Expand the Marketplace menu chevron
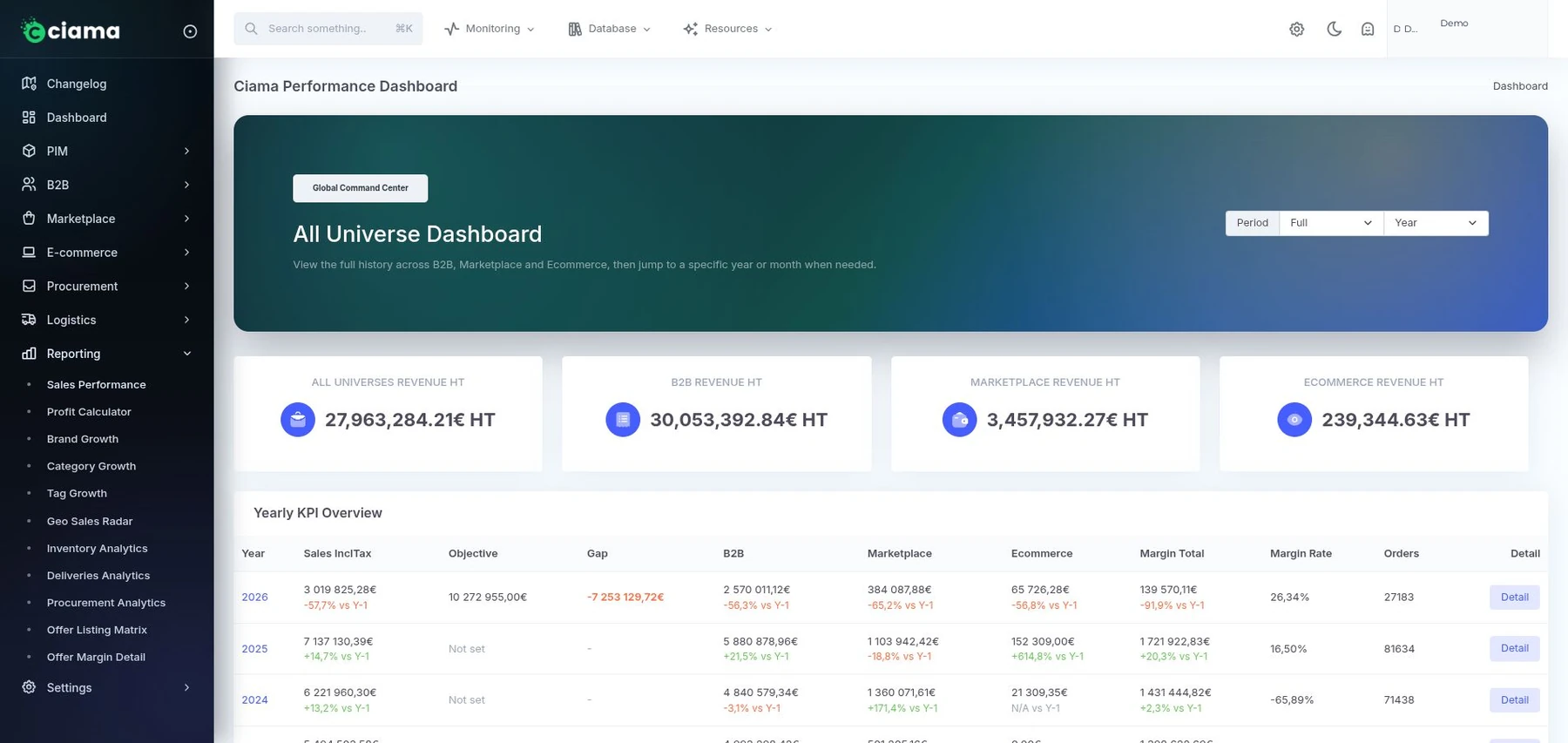Image resolution: width=1568 pixels, height=743 pixels. coord(186,219)
